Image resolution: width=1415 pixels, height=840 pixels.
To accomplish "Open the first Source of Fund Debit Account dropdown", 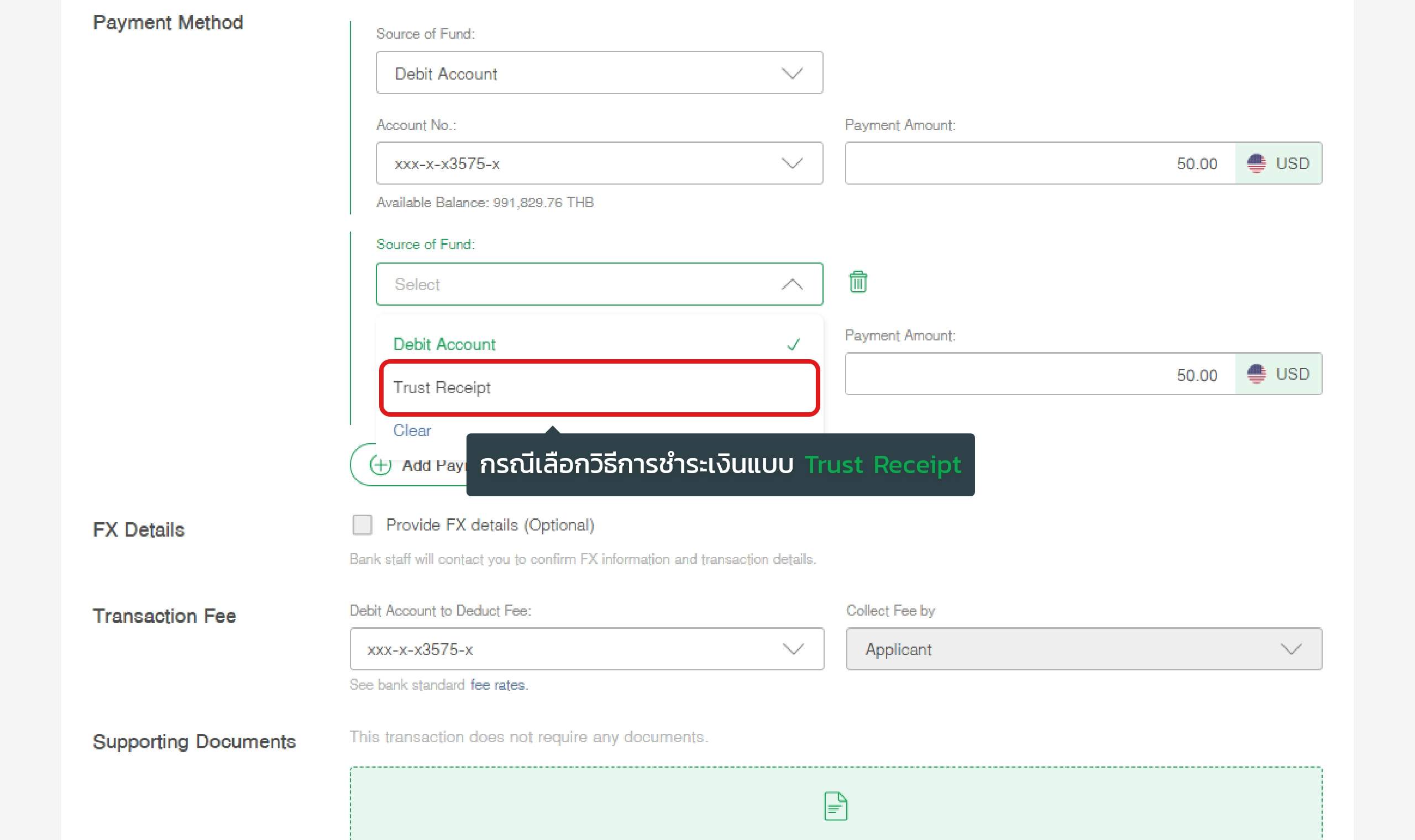I will pyautogui.click(x=599, y=73).
